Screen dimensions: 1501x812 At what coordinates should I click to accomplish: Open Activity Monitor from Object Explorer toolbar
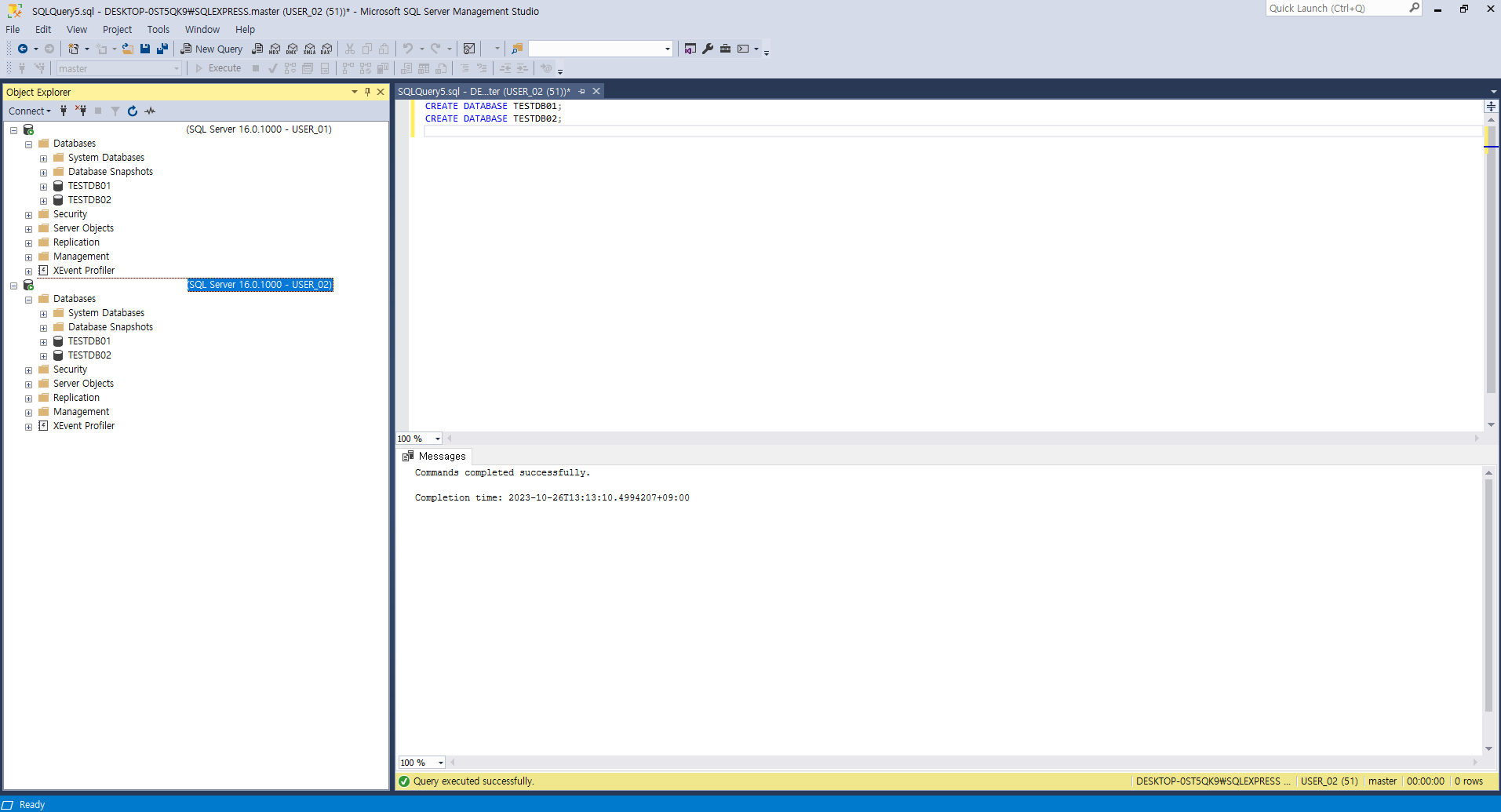pos(150,111)
